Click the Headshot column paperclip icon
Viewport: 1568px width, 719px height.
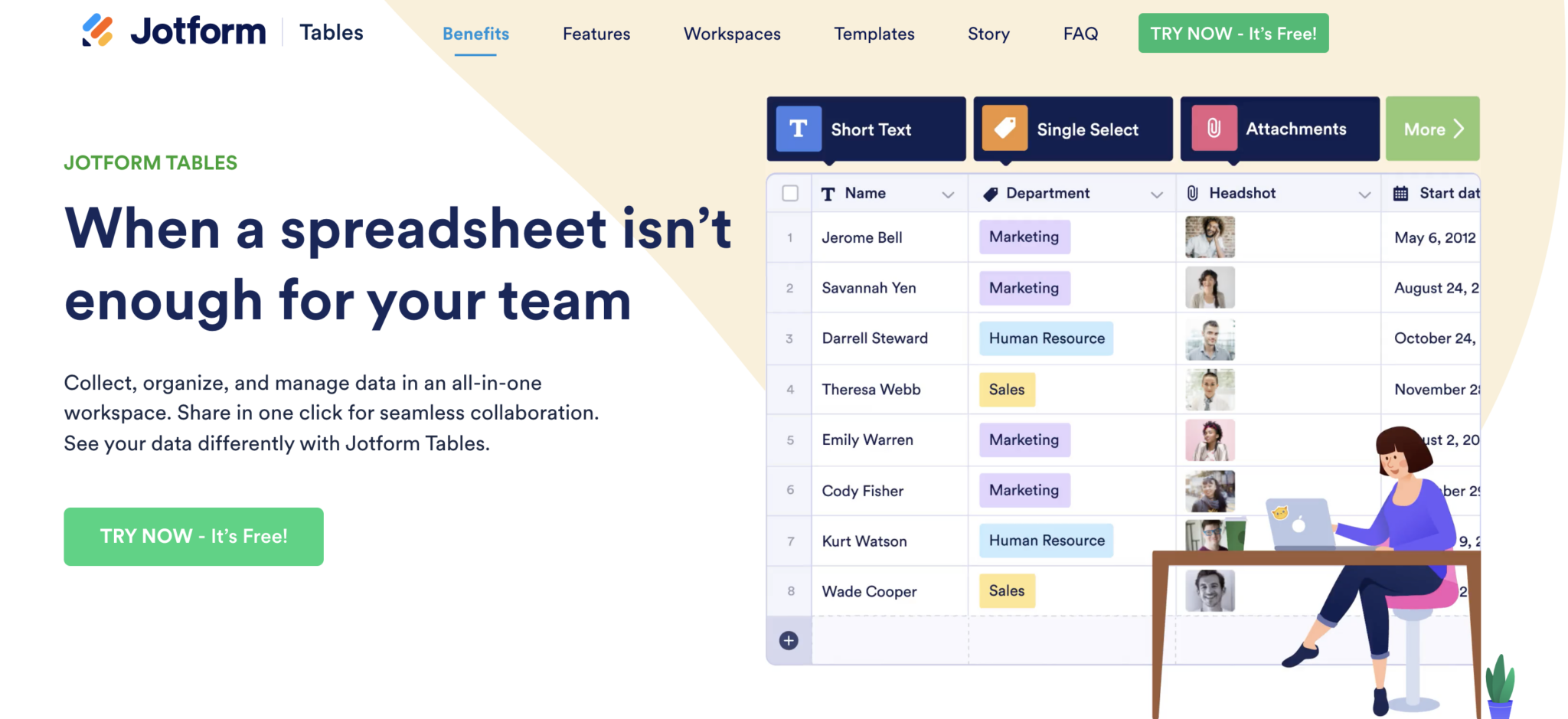[x=1191, y=193]
